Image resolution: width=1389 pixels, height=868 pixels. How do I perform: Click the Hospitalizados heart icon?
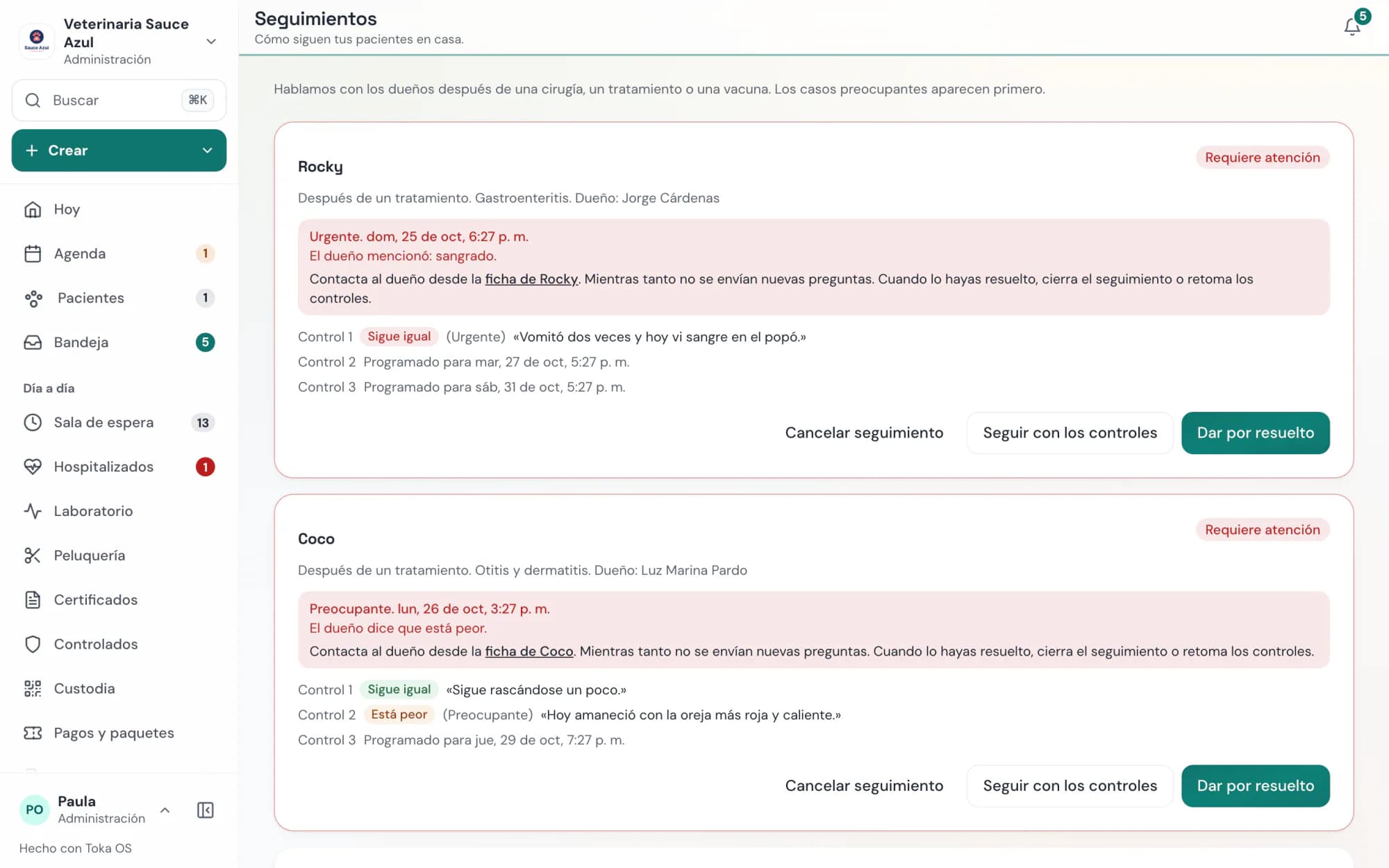[33, 467]
